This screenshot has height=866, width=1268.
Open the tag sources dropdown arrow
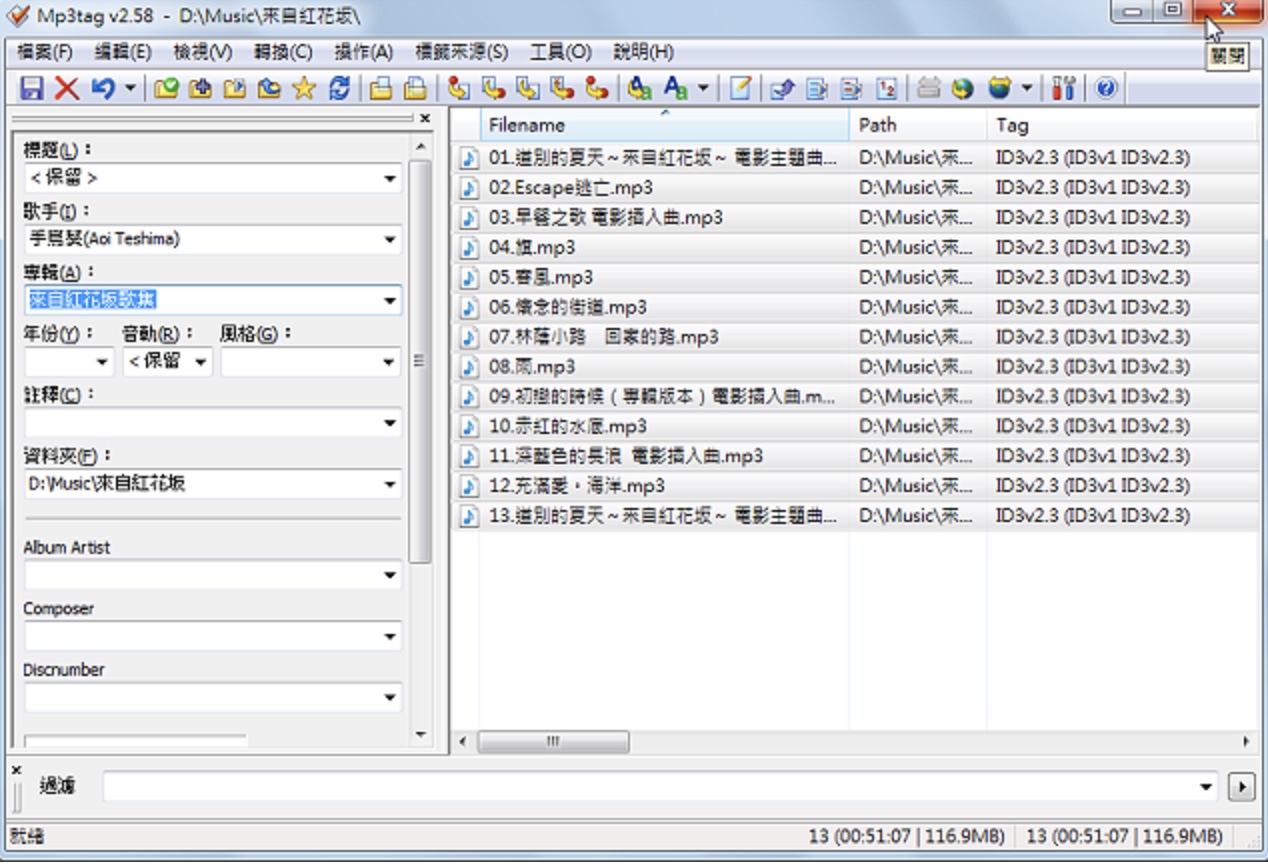tap(1027, 89)
